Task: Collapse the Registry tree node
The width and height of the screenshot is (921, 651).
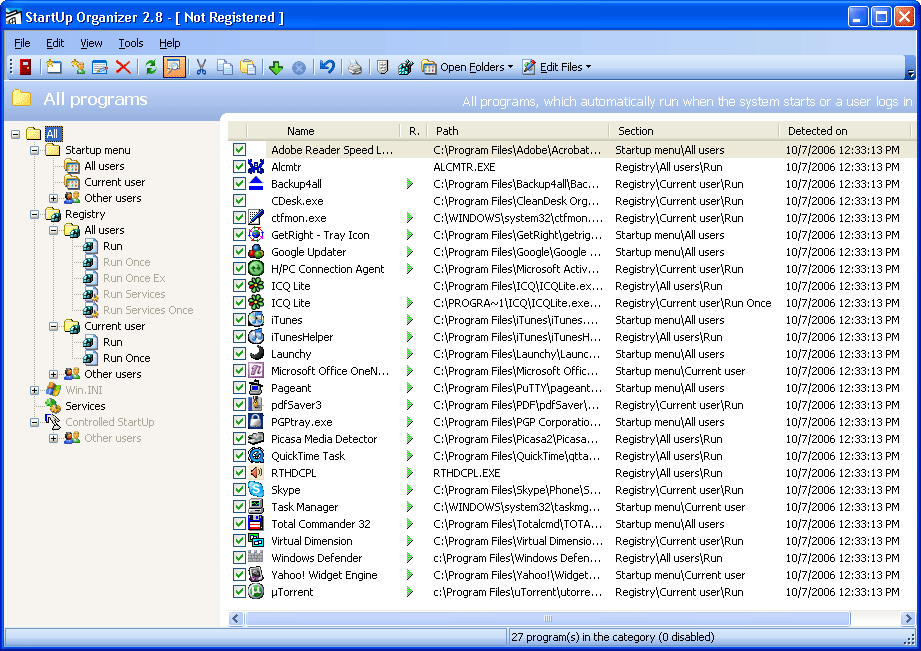Action: click(x=35, y=214)
